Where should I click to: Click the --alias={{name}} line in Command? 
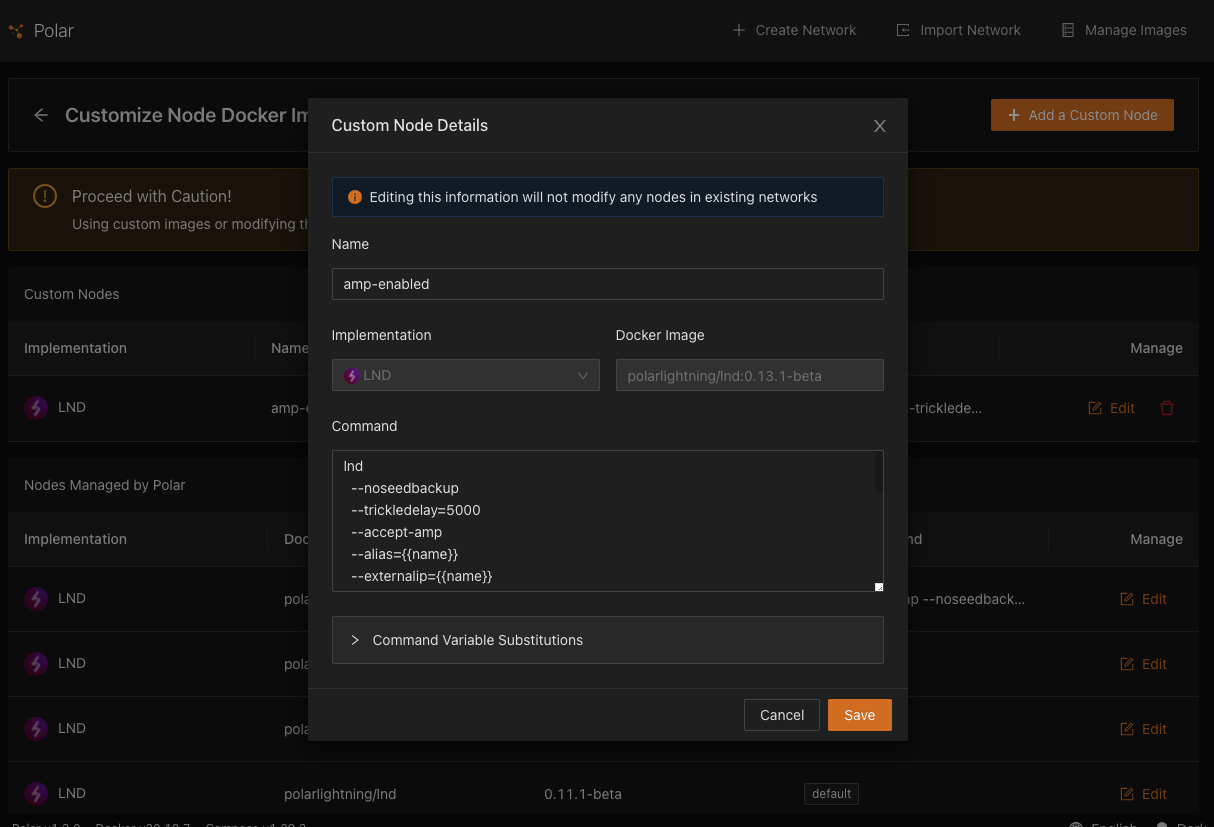point(405,554)
